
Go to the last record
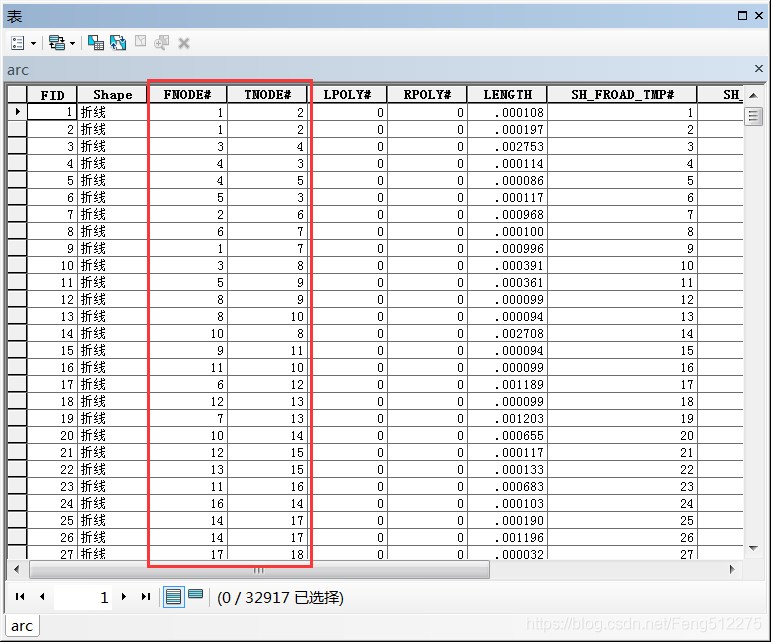click(x=146, y=597)
